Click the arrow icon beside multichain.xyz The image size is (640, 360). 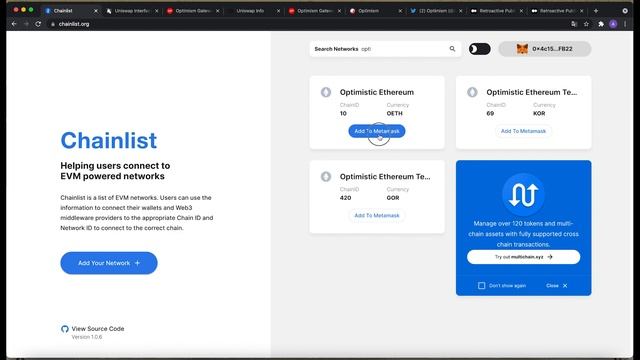click(x=550, y=257)
